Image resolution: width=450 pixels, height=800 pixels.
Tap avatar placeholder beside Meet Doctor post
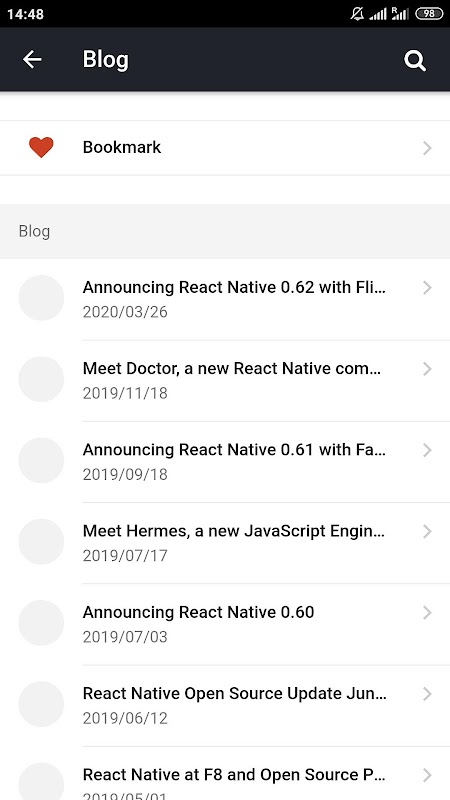(41, 379)
